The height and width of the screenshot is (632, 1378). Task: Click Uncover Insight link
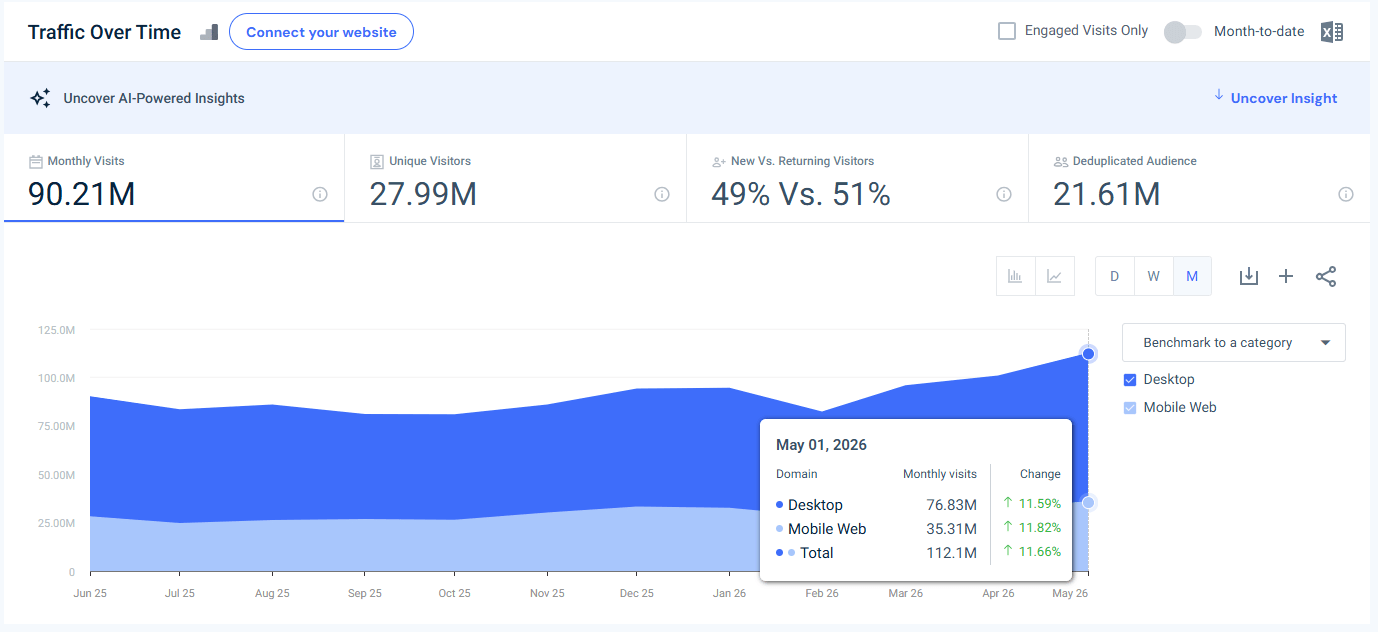(x=1284, y=98)
